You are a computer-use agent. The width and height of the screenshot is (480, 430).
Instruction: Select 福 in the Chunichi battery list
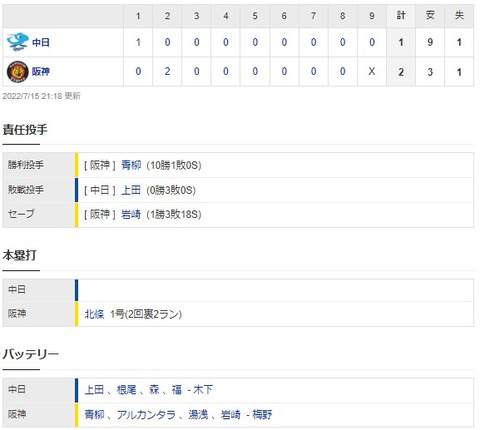[177, 389]
